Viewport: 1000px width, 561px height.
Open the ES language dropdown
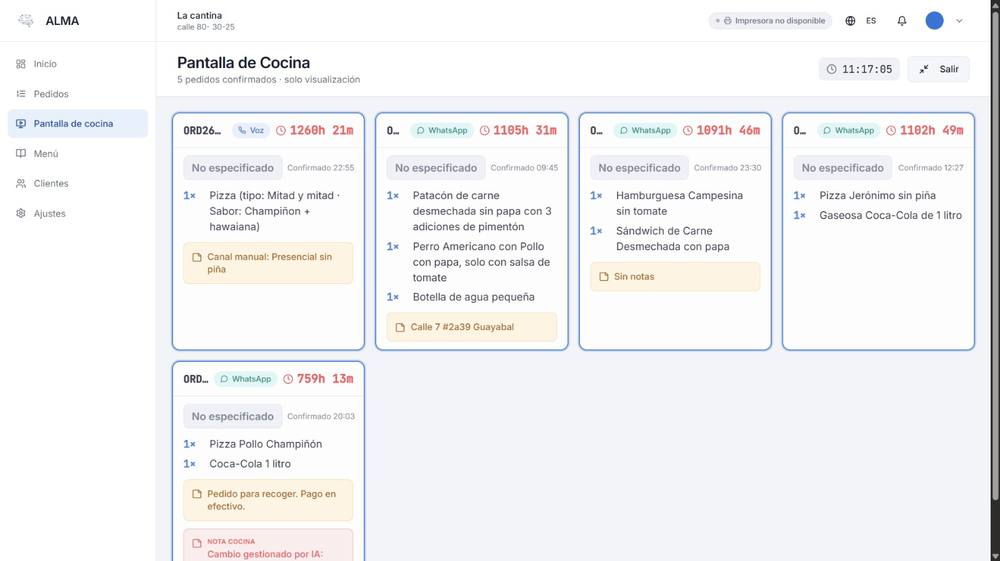click(x=871, y=21)
